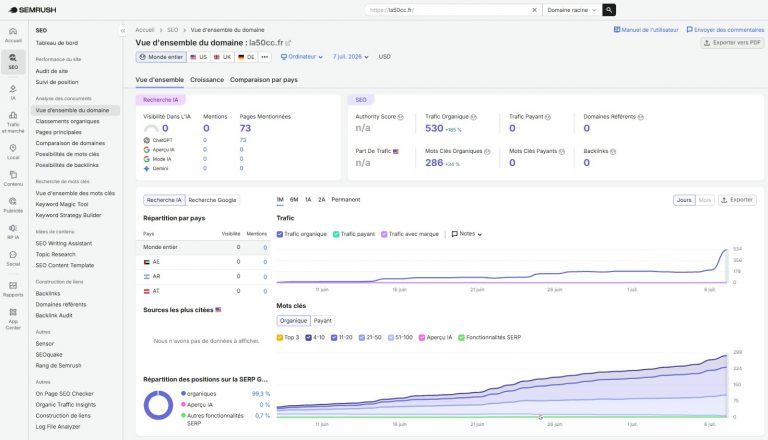Select 2A time range

click(321, 200)
